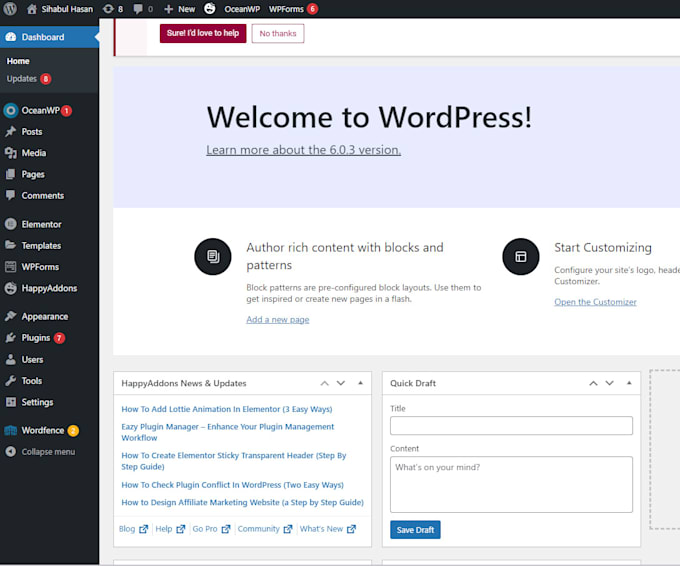680x566 pixels.
Task: Click the Collapse menu label
Action: 48,452
